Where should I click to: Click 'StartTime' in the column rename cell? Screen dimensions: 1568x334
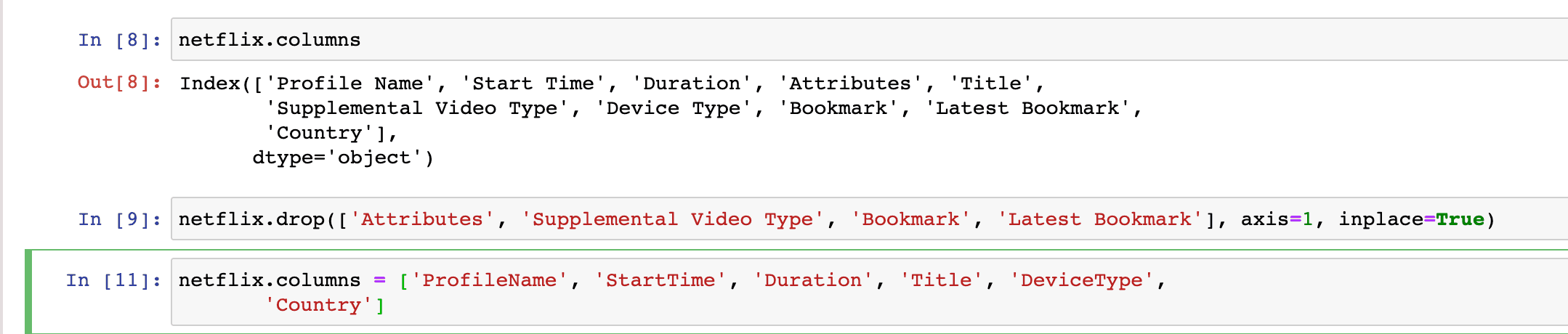pyautogui.click(x=660, y=280)
